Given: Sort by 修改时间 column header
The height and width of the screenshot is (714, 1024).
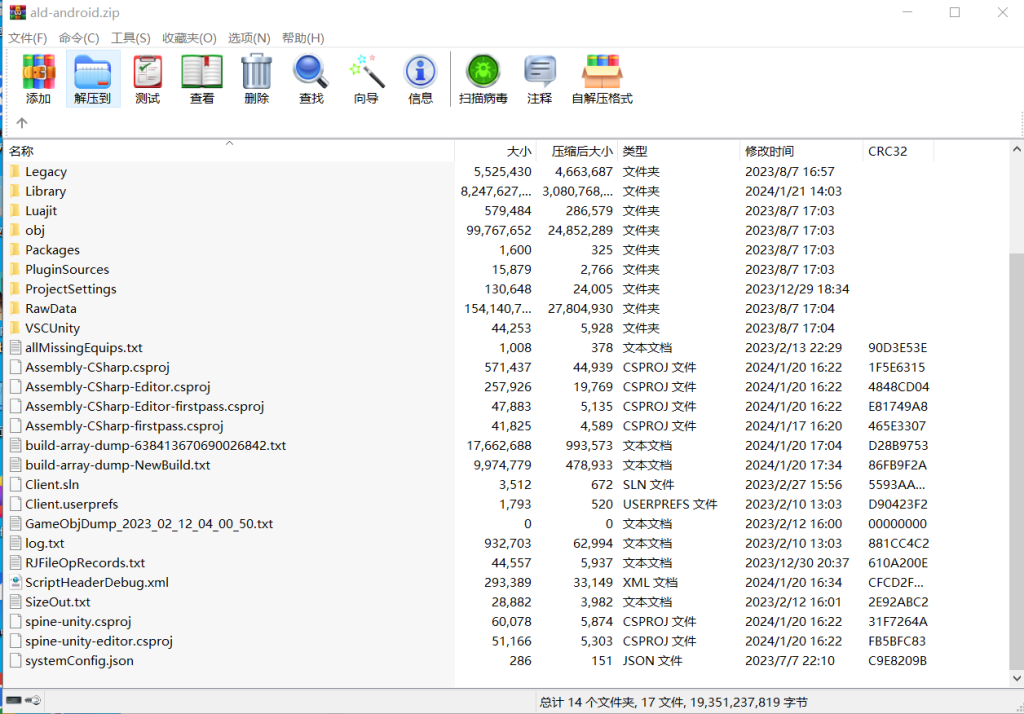Looking at the screenshot, I should click(x=768, y=151).
